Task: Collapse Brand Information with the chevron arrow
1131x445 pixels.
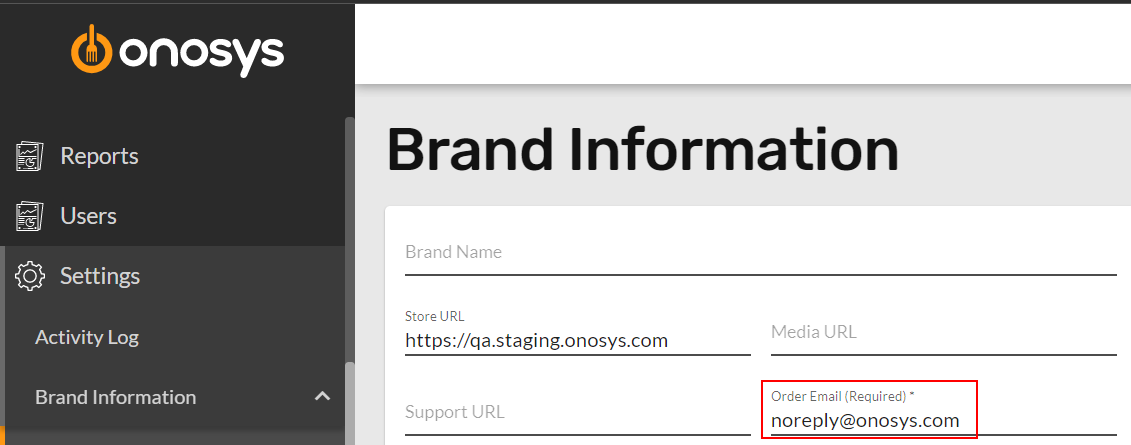Action: point(322,397)
